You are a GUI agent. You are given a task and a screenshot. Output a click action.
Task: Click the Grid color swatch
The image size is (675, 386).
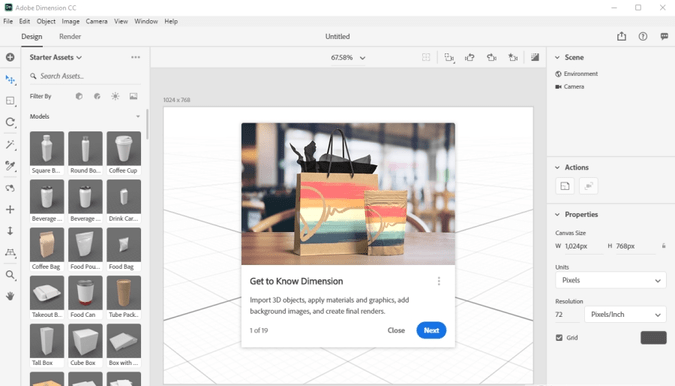653,338
